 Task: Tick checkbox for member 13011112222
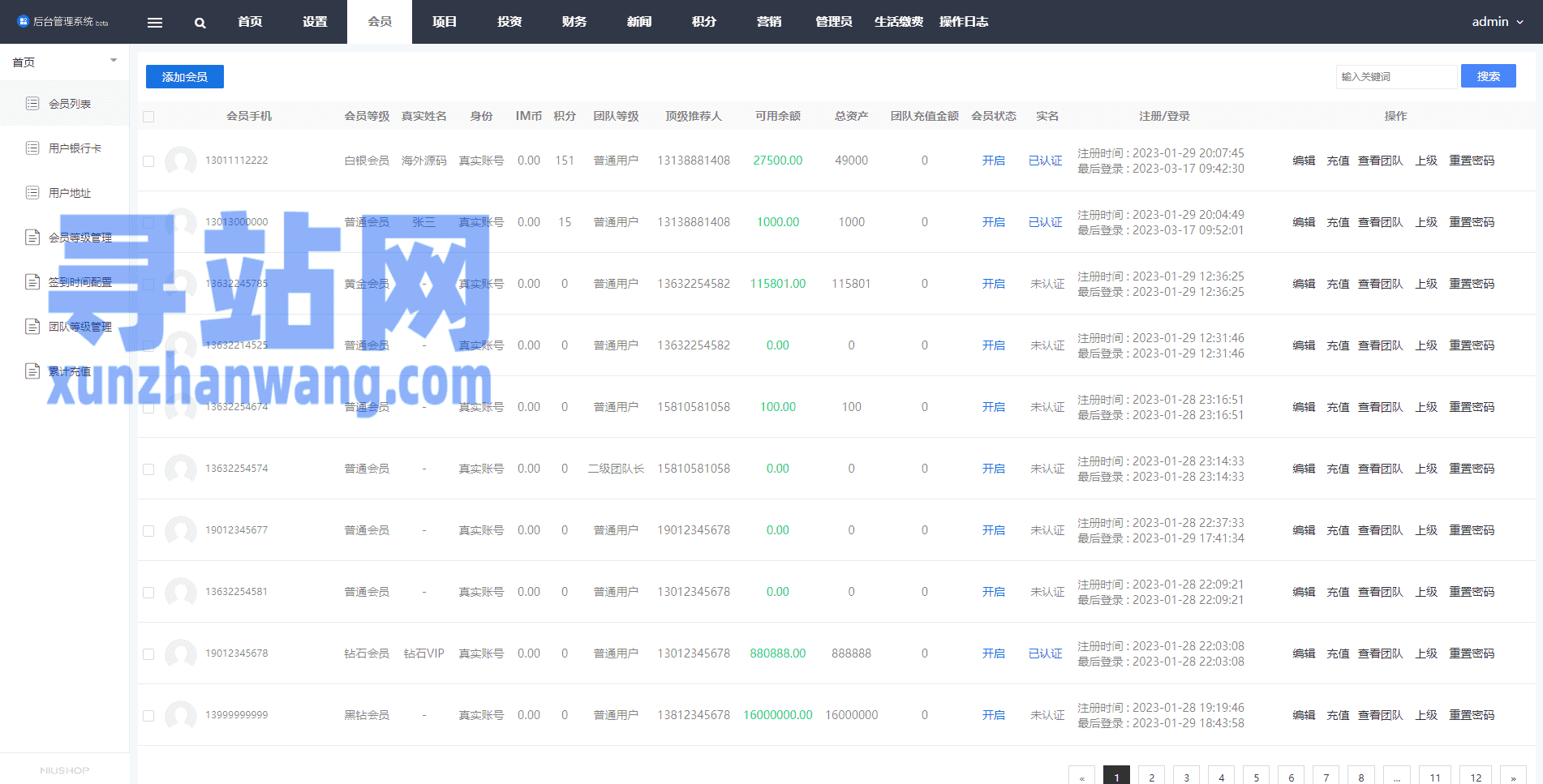pos(148,161)
